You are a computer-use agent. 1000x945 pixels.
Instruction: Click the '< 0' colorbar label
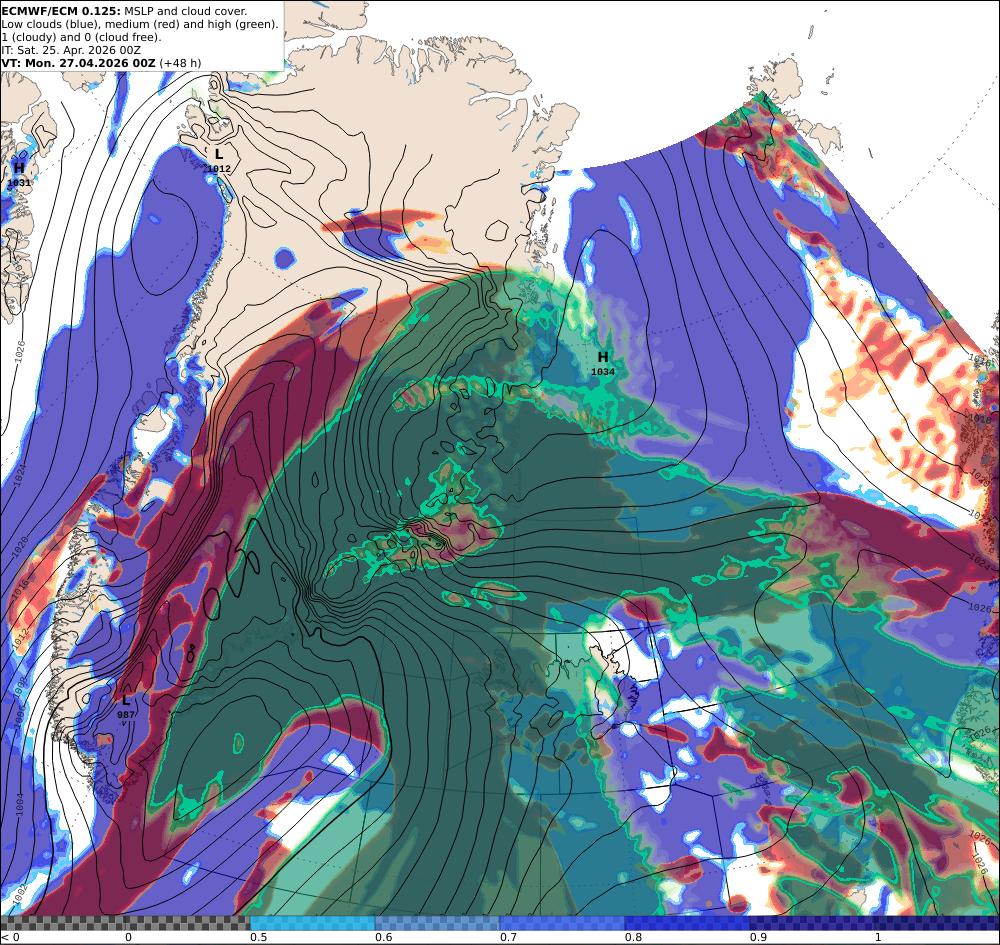coord(10,937)
